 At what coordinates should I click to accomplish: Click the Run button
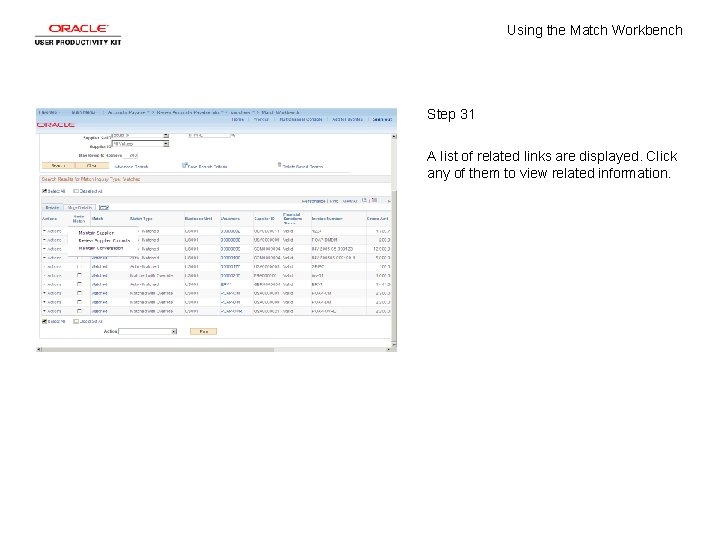click(x=203, y=332)
